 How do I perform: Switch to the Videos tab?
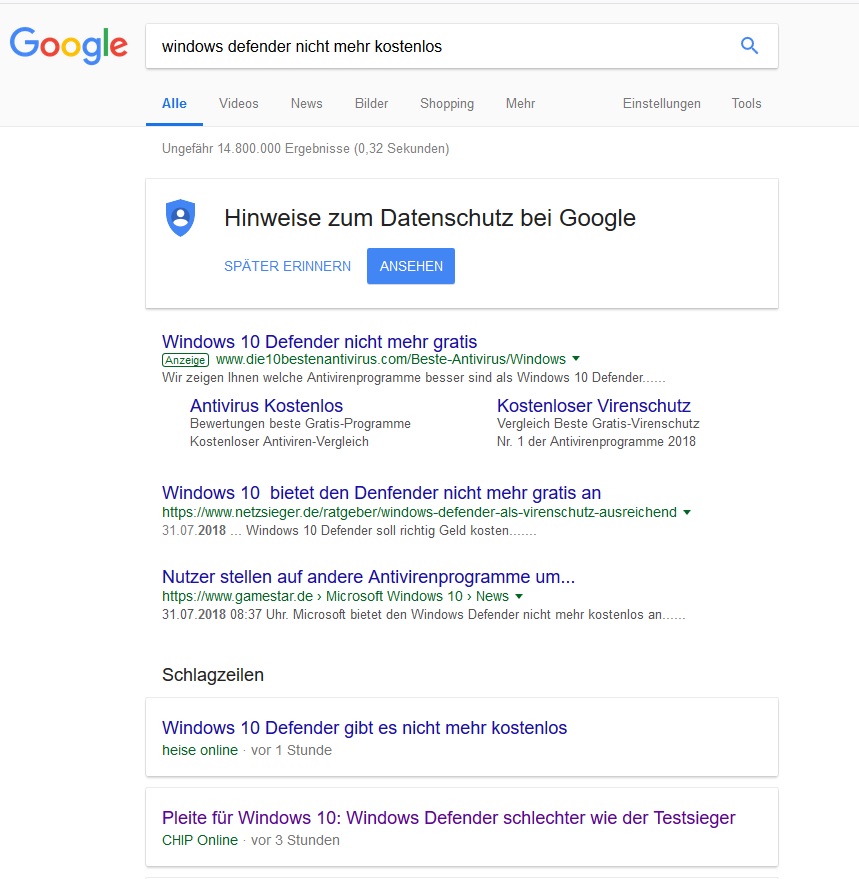coord(239,104)
